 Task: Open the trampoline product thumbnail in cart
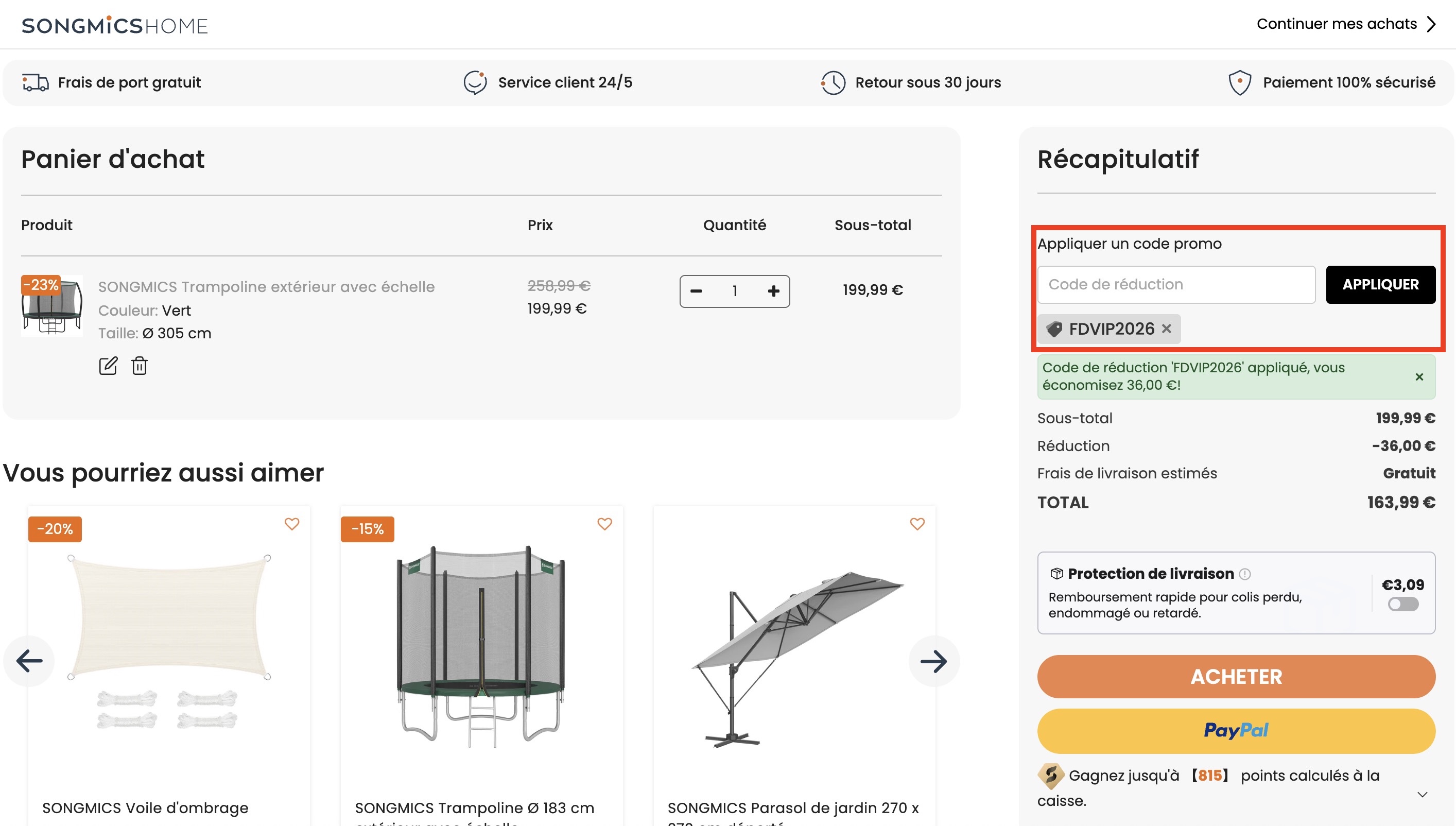[x=51, y=306]
